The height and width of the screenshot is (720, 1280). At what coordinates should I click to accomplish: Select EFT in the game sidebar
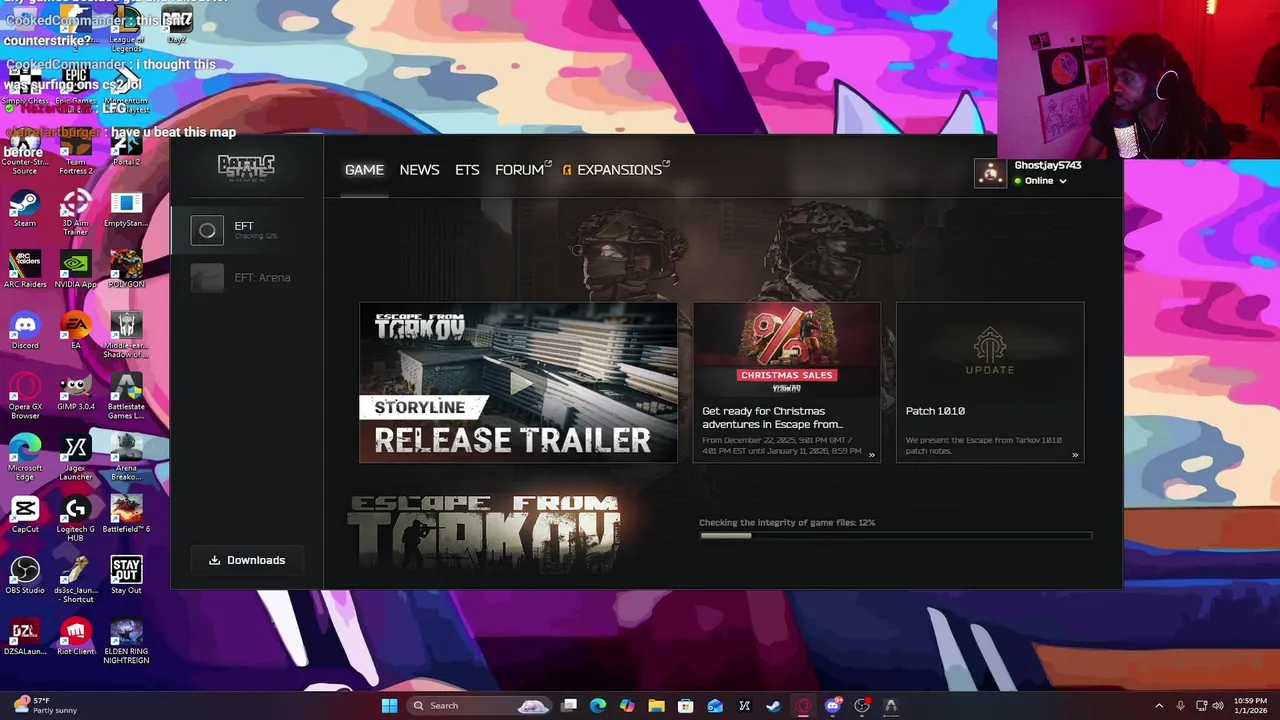coord(246,230)
